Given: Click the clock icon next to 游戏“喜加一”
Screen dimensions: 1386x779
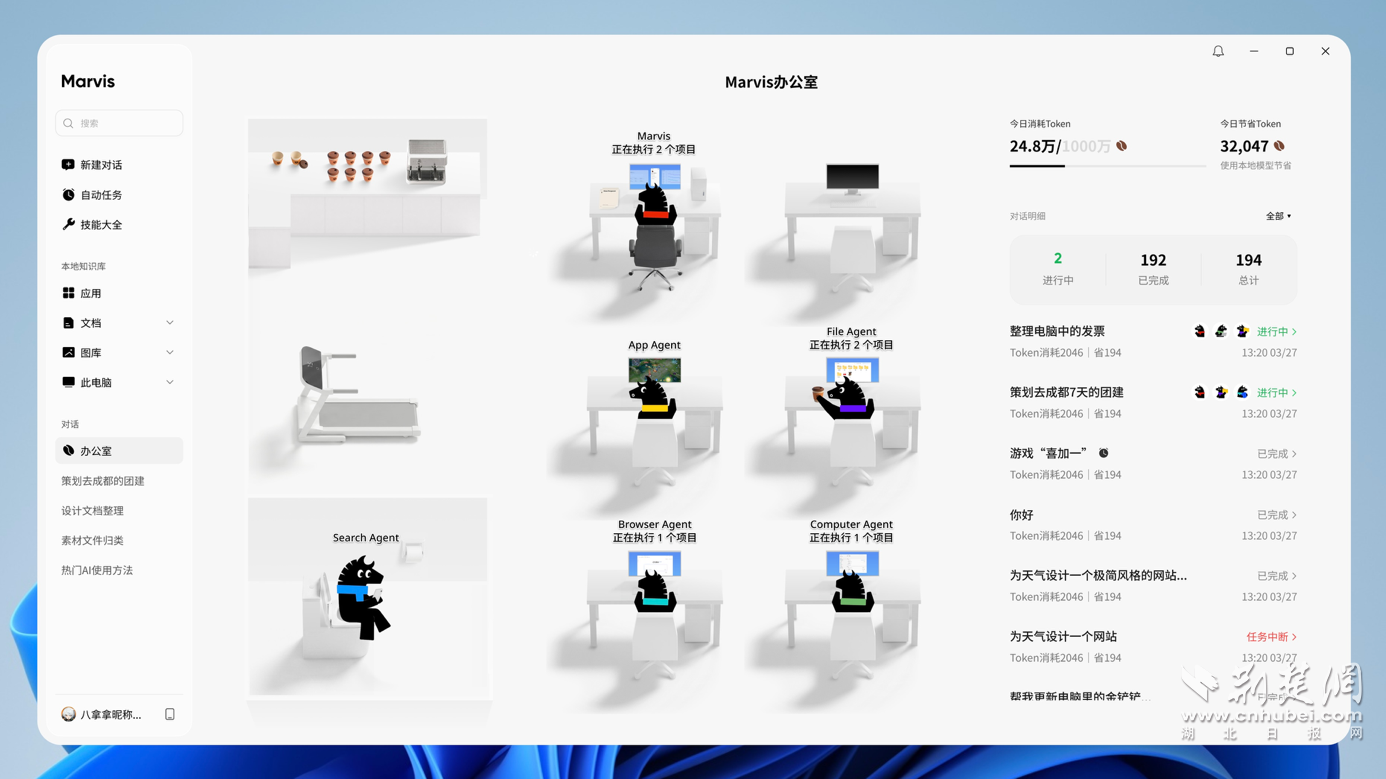Looking at the screenshot, I should point(1104,453).
